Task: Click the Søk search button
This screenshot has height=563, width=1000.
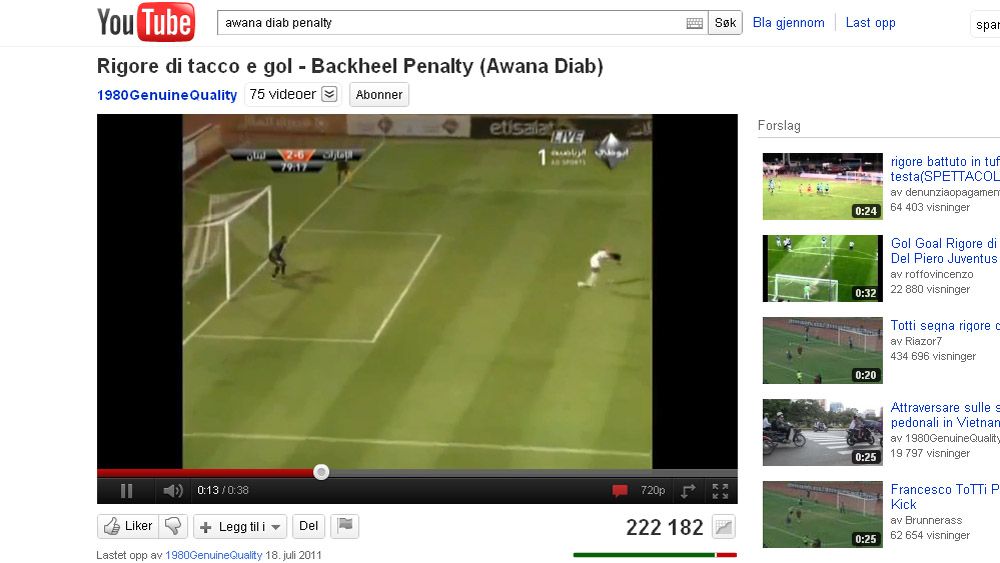Action: tap(725, 23)
